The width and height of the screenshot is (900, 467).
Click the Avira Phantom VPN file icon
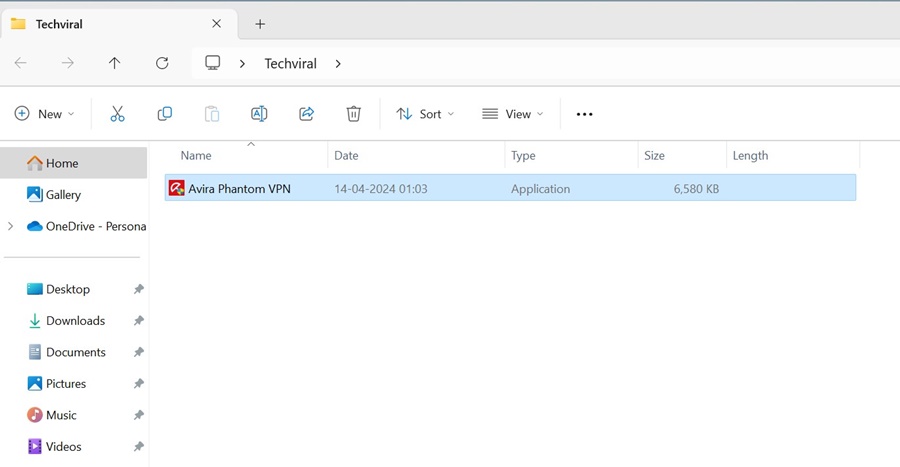tap(176, 188)
